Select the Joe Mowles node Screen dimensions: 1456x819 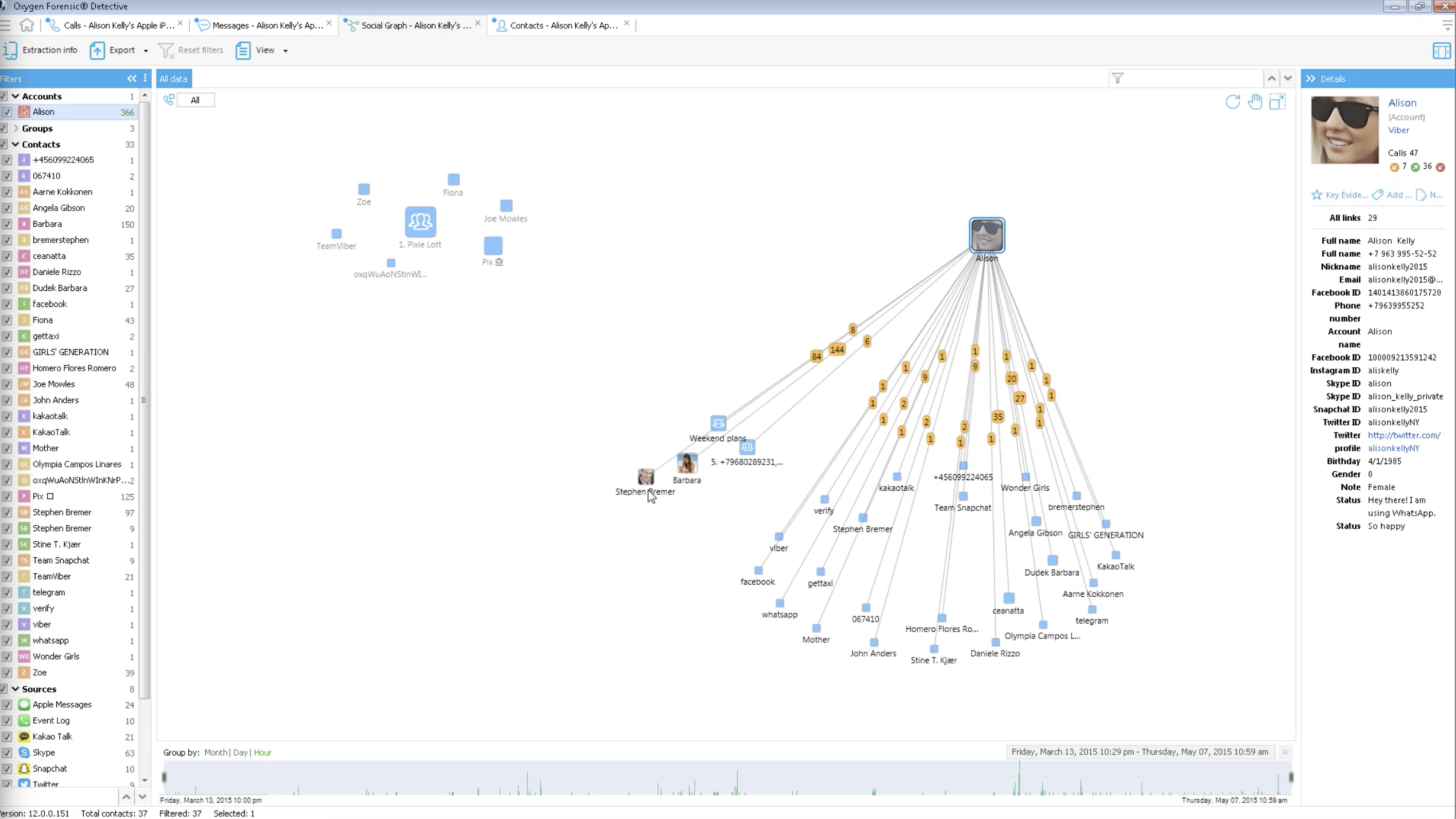pos(506,205)
